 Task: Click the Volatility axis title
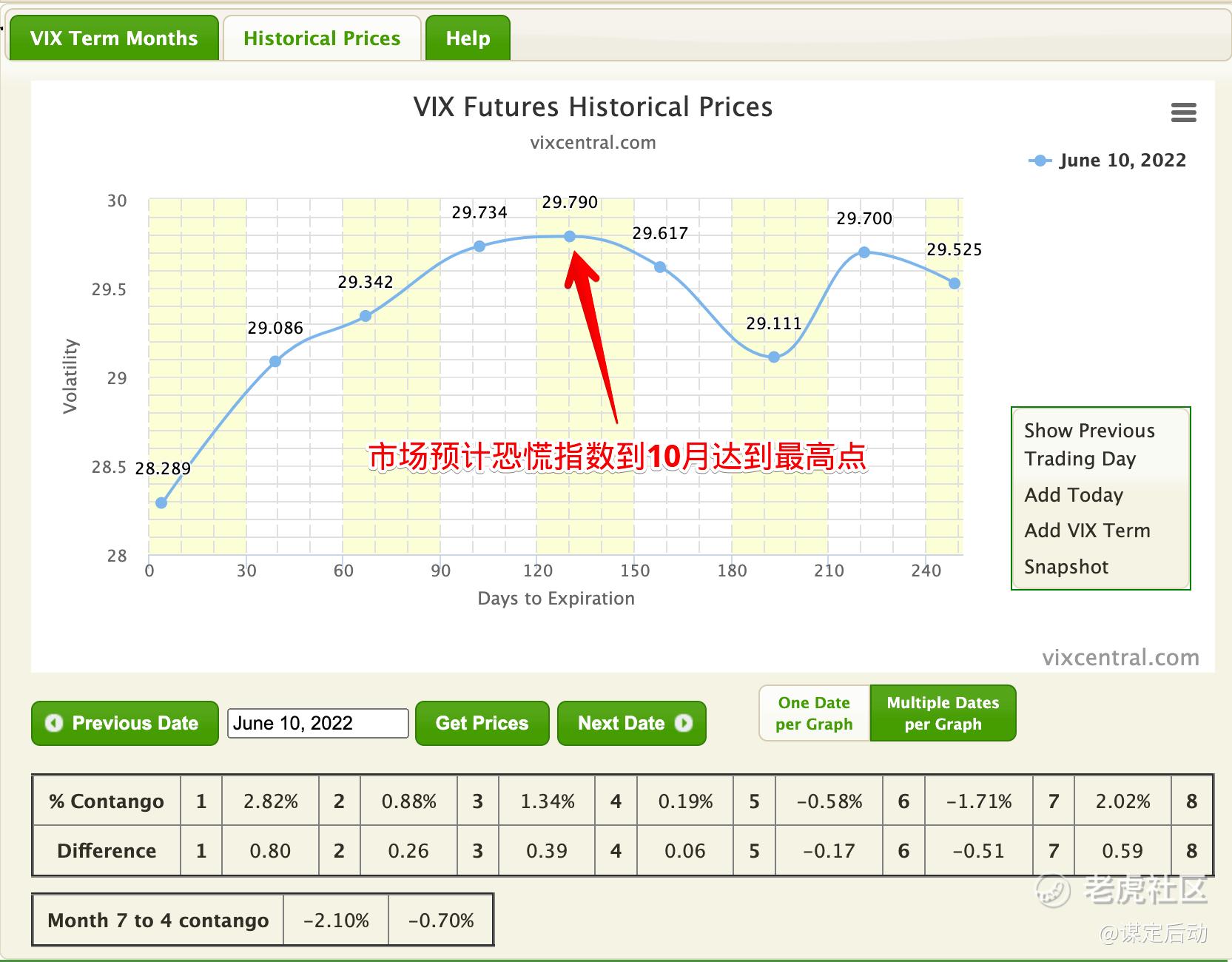coord(70,376)
